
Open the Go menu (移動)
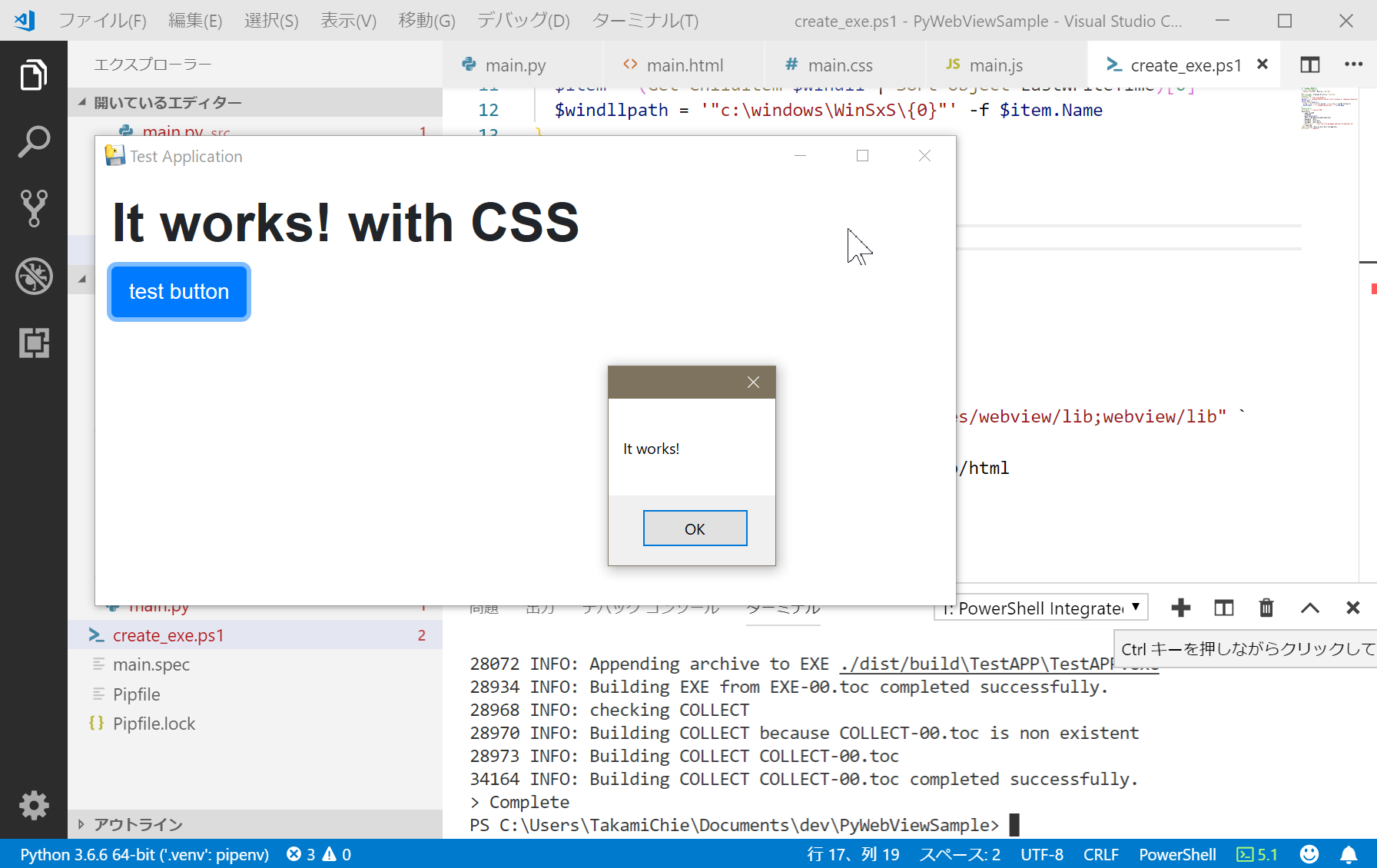pos(426,21)
